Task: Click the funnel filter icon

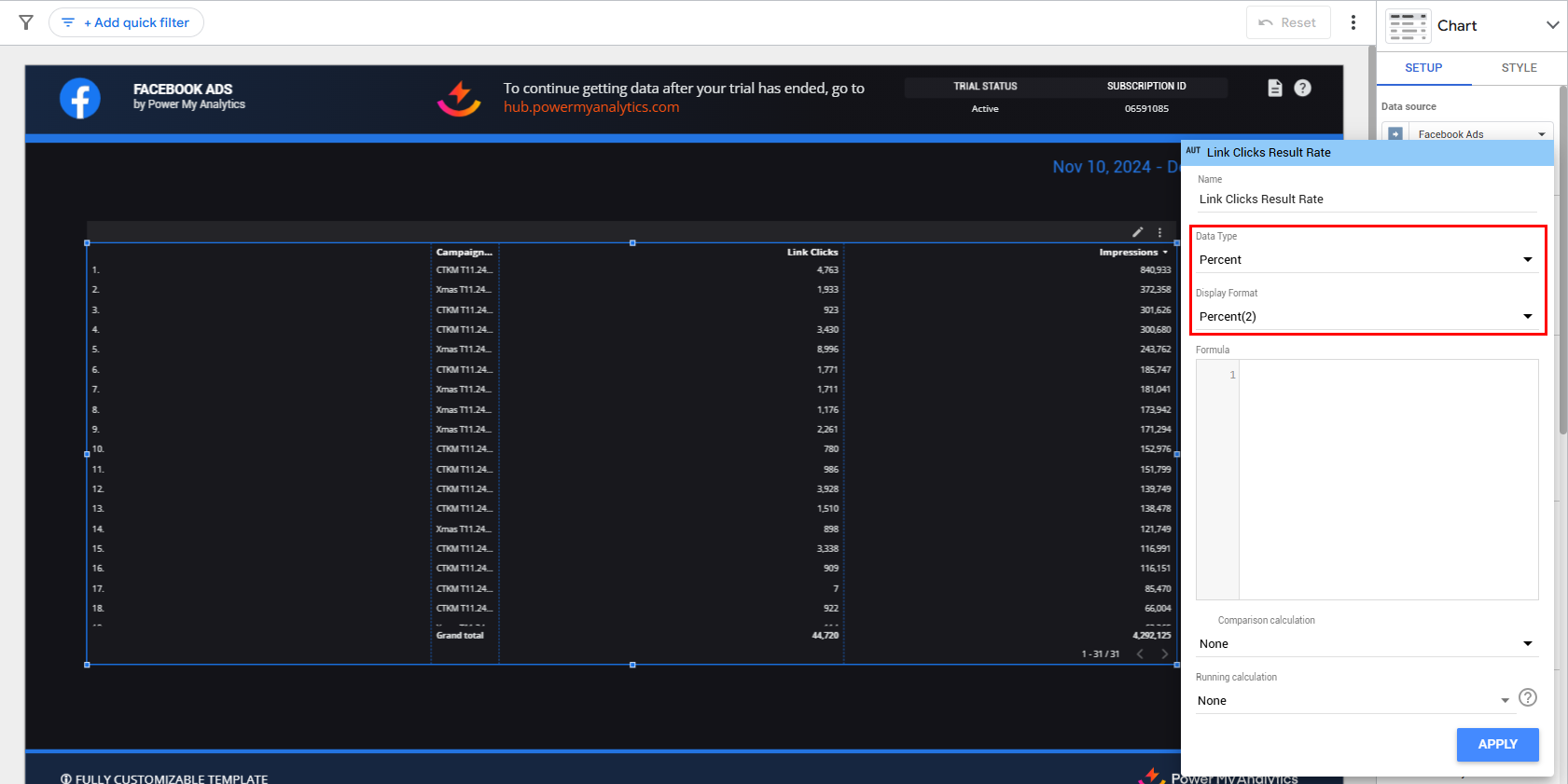Action: pyautogui.click(x=26, y=22)
